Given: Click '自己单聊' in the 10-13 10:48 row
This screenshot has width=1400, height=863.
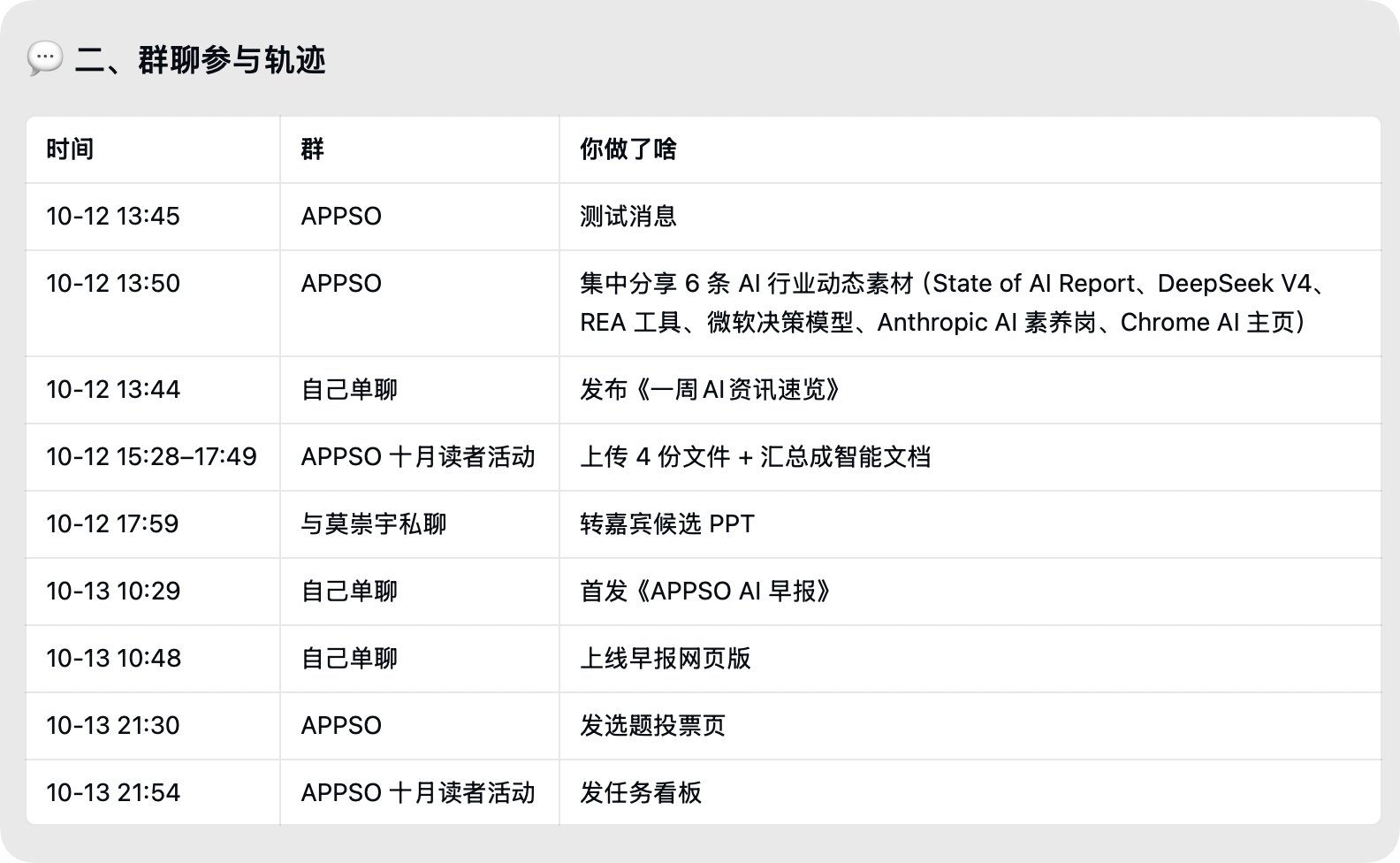Looking at the screenshot, I should coord(349,659).
